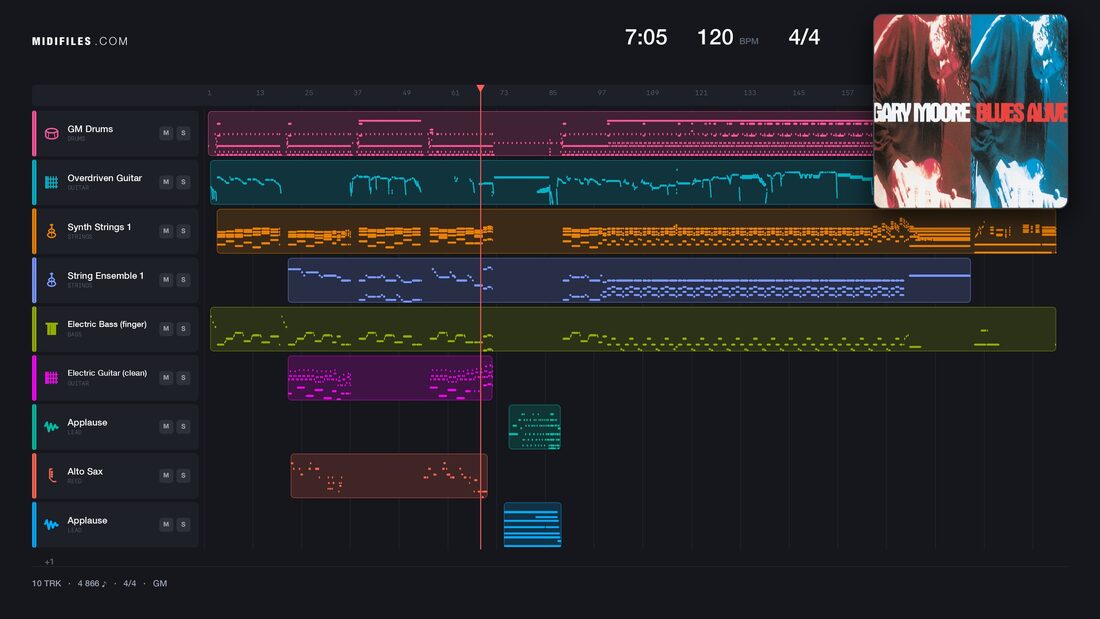The height and width of the screenshot is (619, 1100).
Task: Click the Gary Moore Blues Alive album cover
Action: pyautogui.click(x=970, y=111)
